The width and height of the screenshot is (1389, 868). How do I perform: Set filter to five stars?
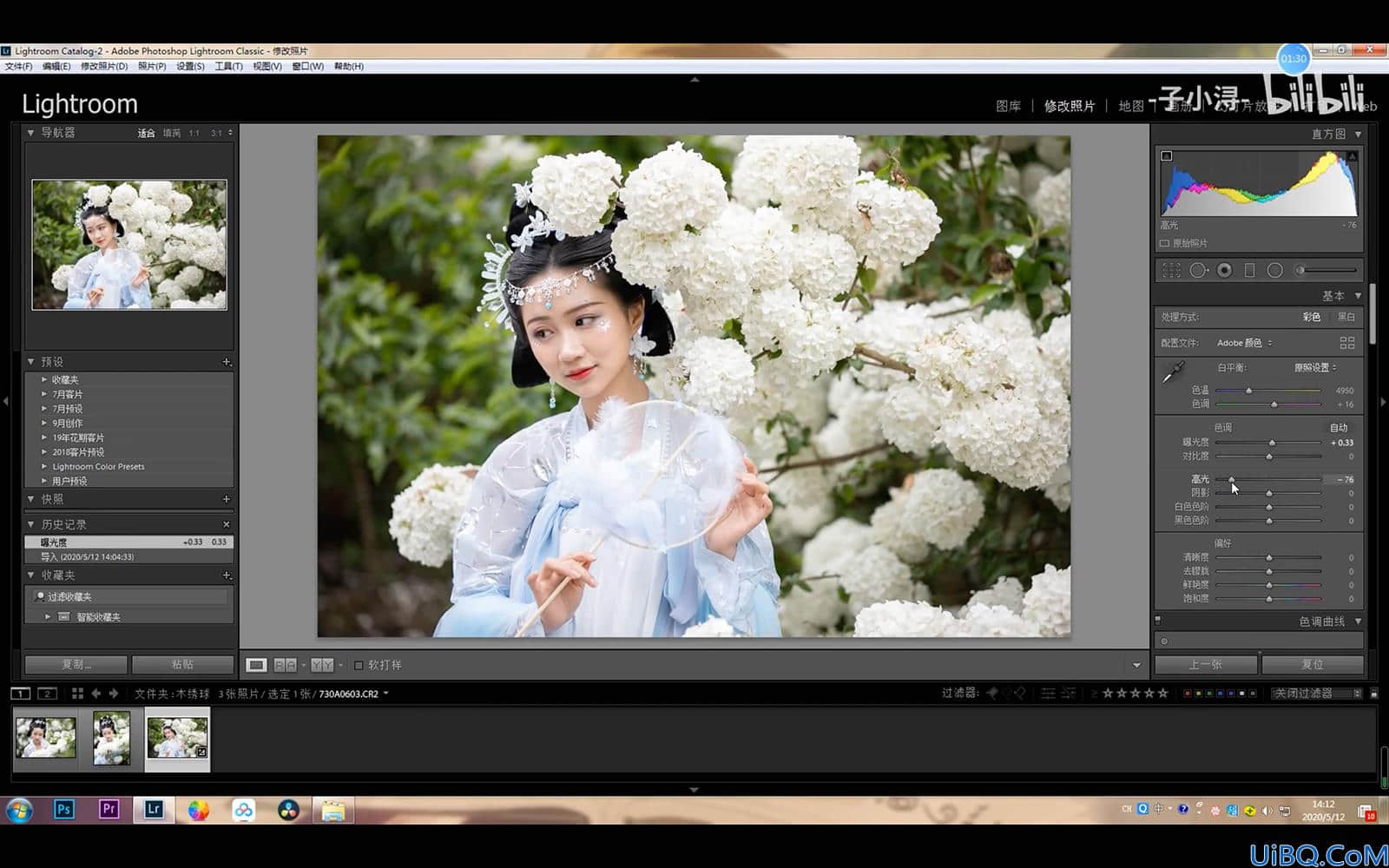(x=1163, y=693)
